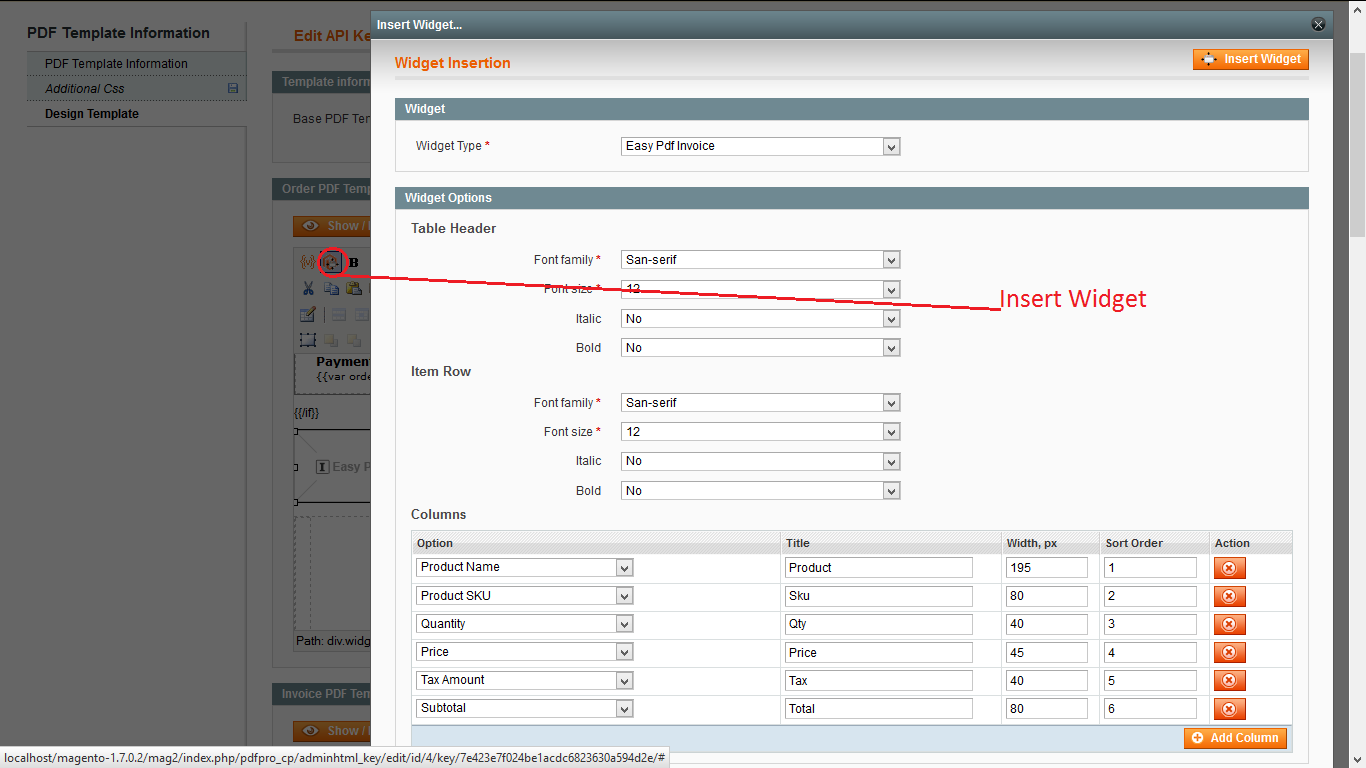Click the orange Insert Widget button
Image resolution: width=1366 pixels, height=768 pixels.
pos(1250,59)
